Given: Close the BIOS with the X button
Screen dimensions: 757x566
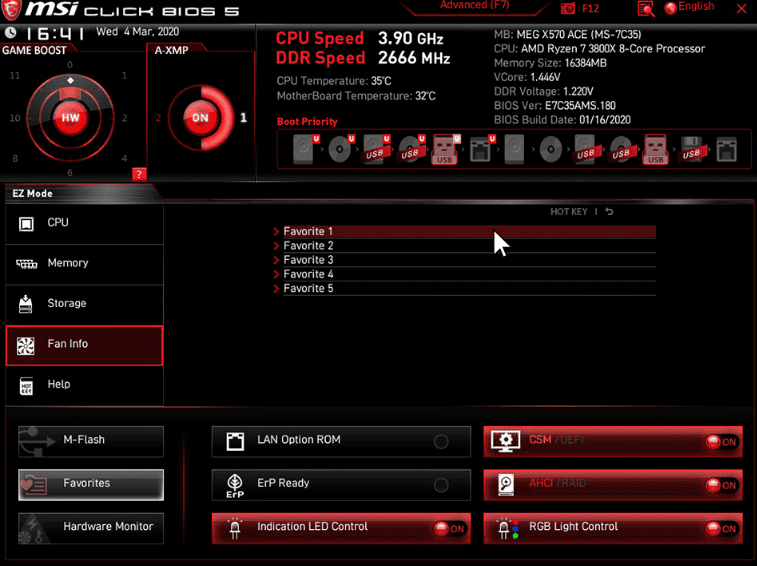Looking at the screenshot, I should click(742, 8).
